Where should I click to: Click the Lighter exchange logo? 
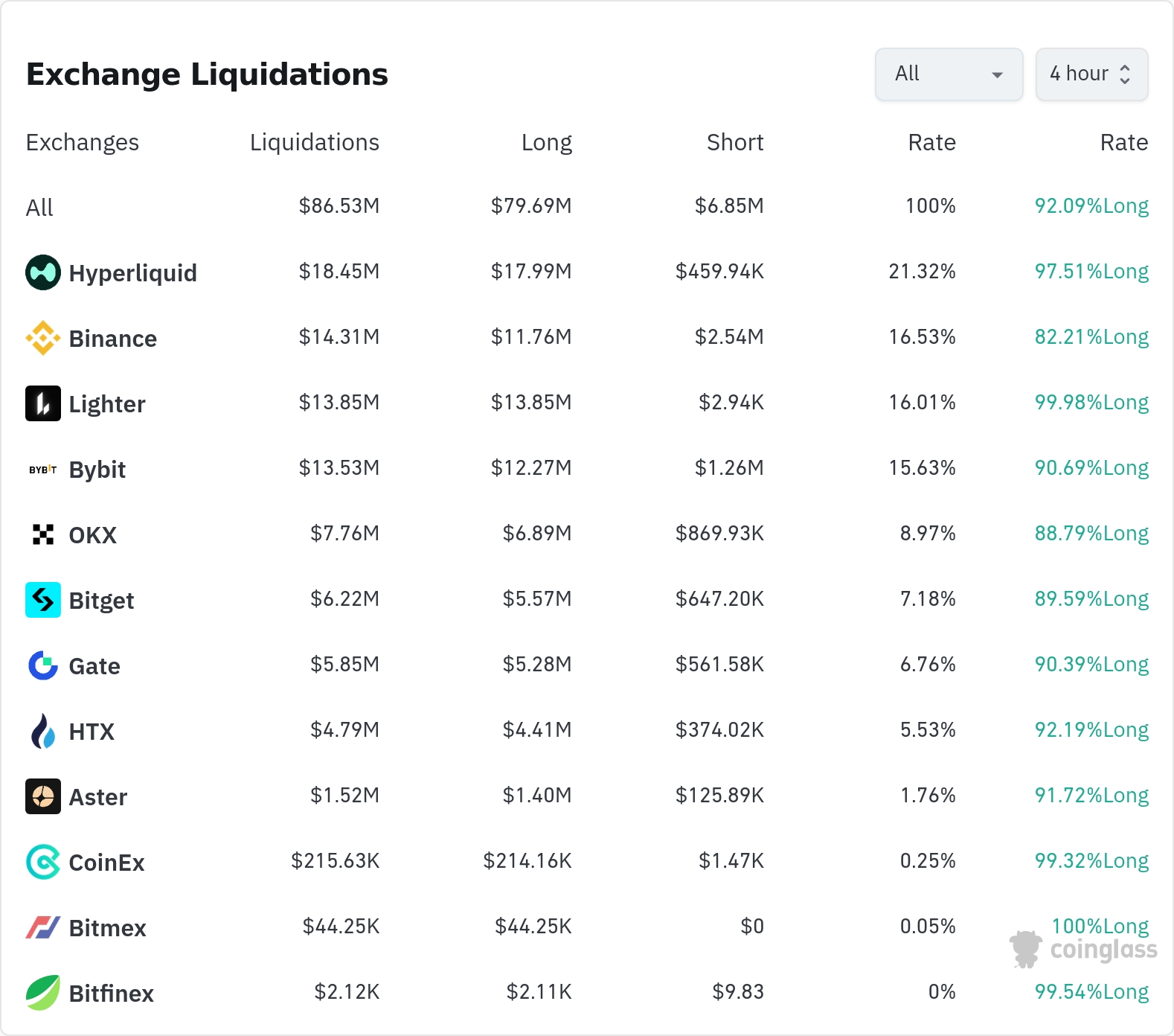click(43, 403)
